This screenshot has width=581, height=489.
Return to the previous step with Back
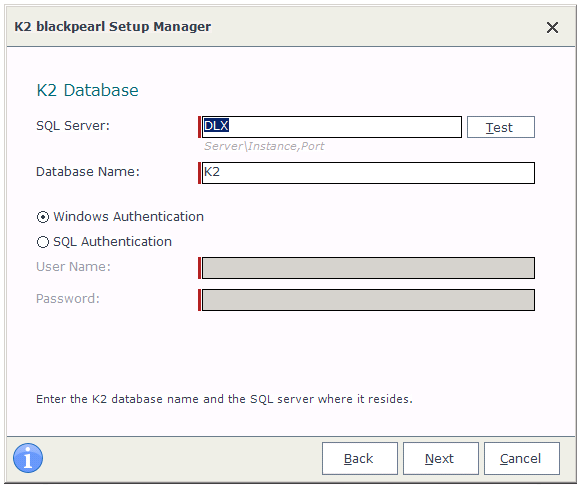(359, 458)
